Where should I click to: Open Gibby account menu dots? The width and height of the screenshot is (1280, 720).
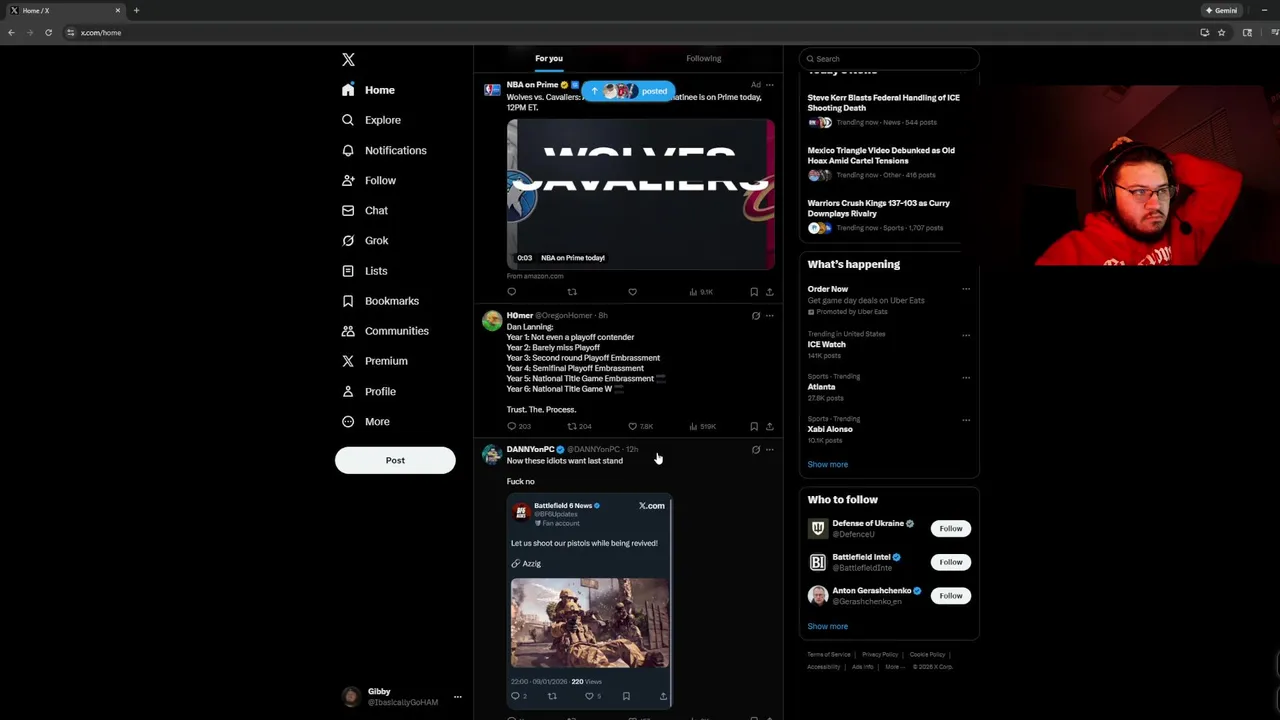pyautogui.click(x=458, y=697)
